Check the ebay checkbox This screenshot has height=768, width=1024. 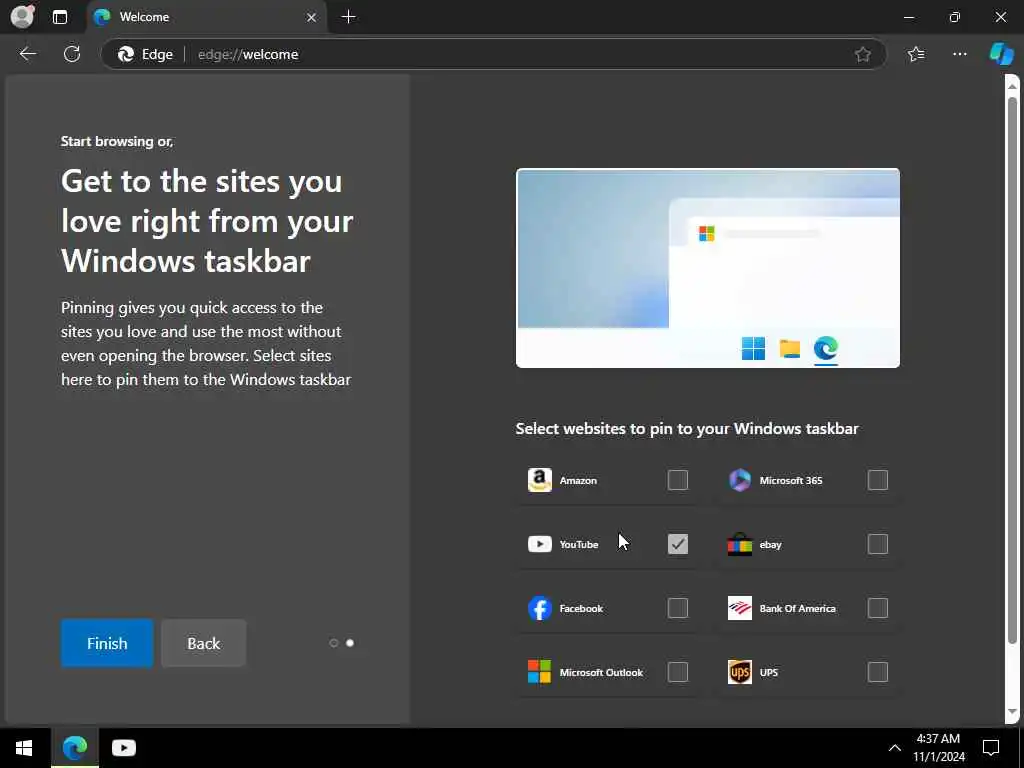point(878,544)
